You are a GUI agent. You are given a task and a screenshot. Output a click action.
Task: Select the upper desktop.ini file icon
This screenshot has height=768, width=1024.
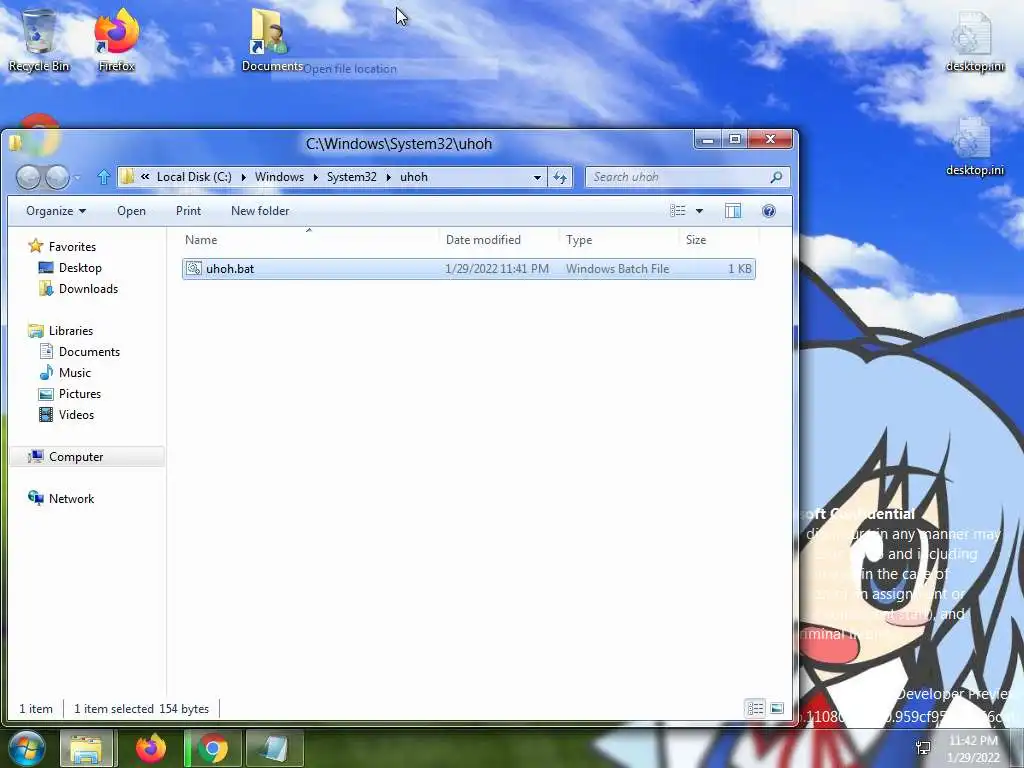pyautogui.click(x=974, y=40)
